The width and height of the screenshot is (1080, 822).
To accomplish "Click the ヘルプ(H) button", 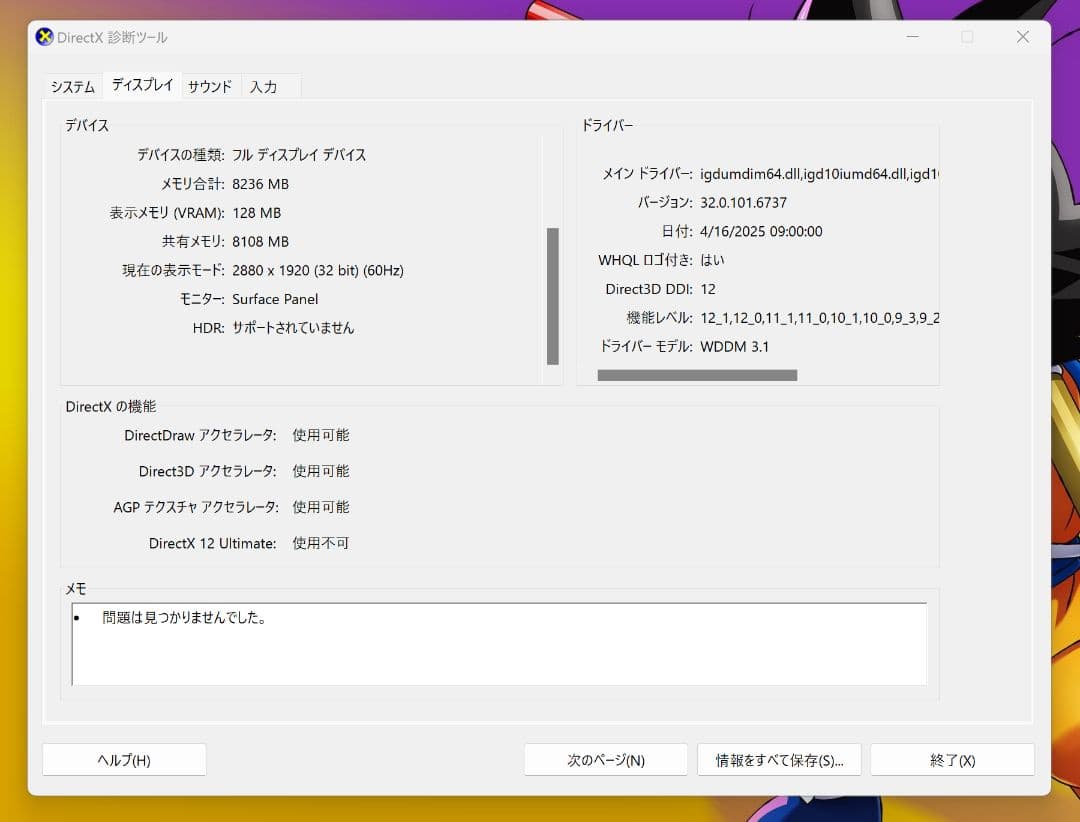I will (124, 759).
